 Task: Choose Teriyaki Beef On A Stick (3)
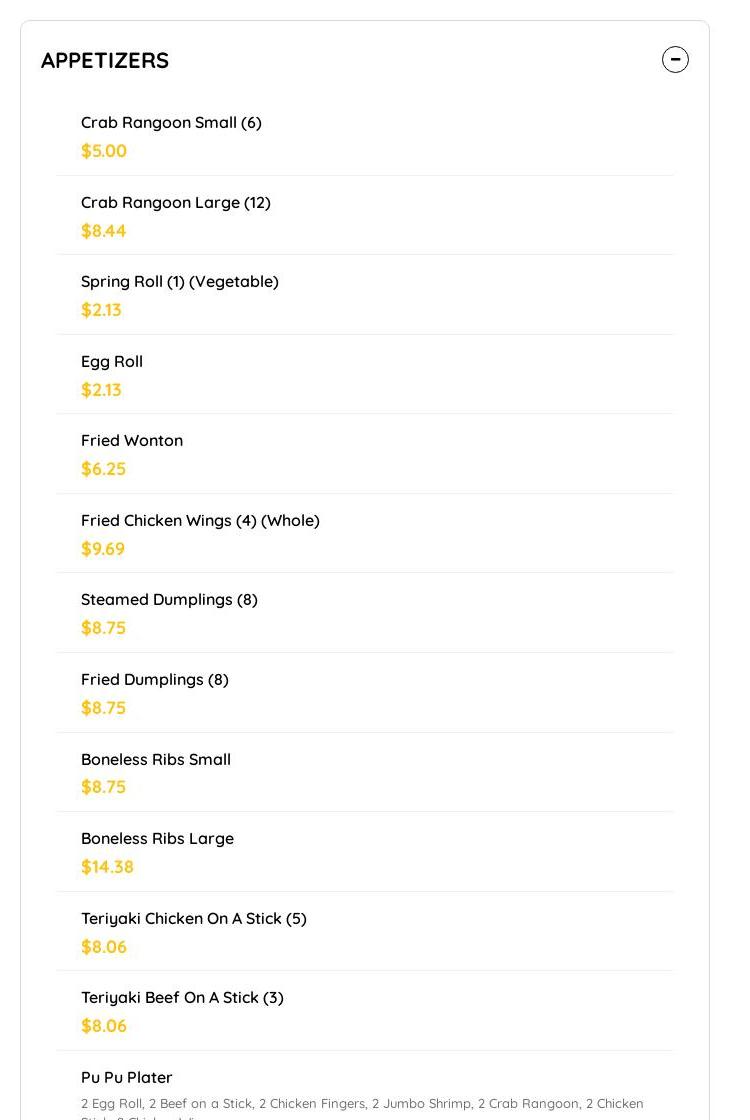point(365,1011)
